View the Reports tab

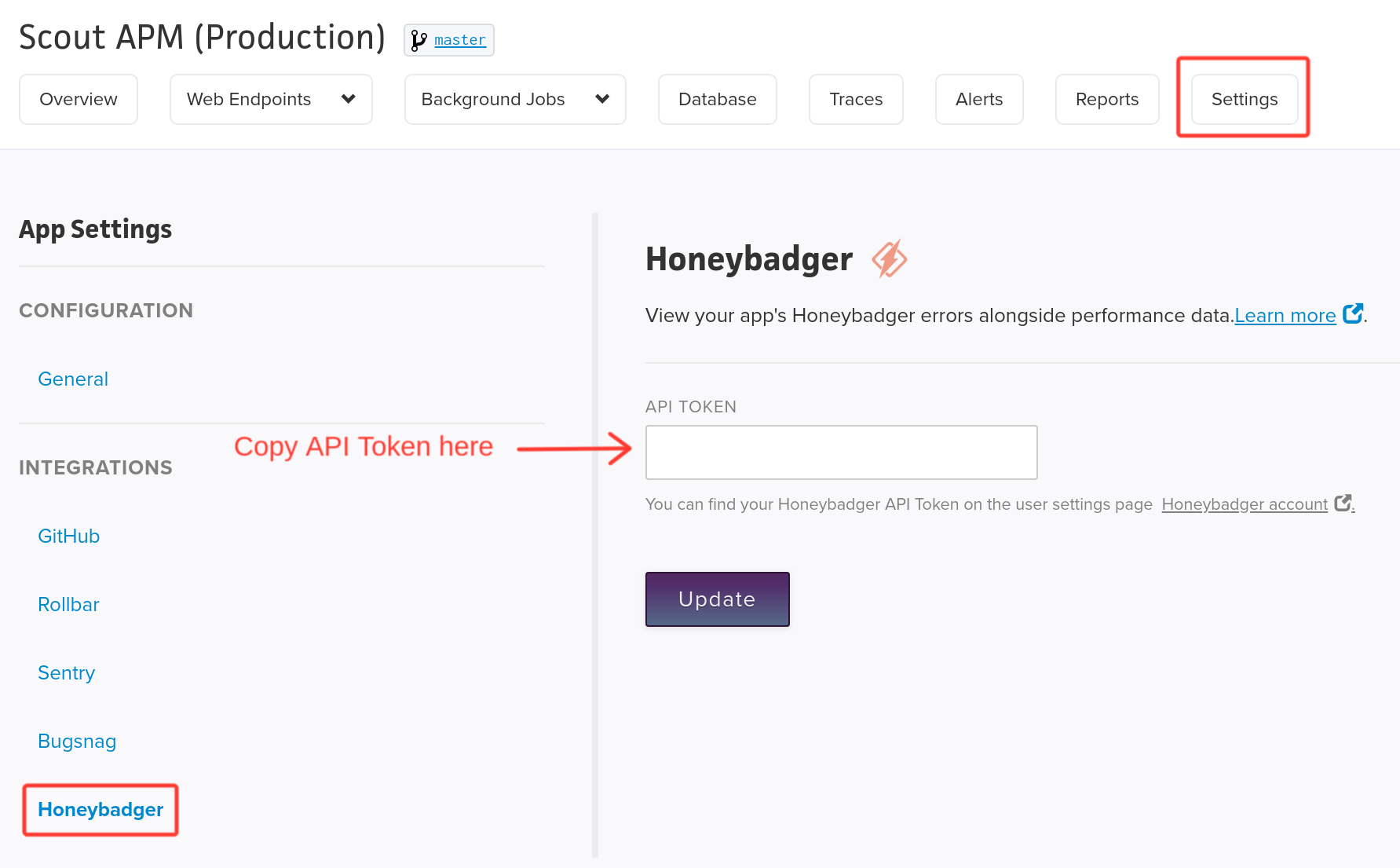point(1107,99)
